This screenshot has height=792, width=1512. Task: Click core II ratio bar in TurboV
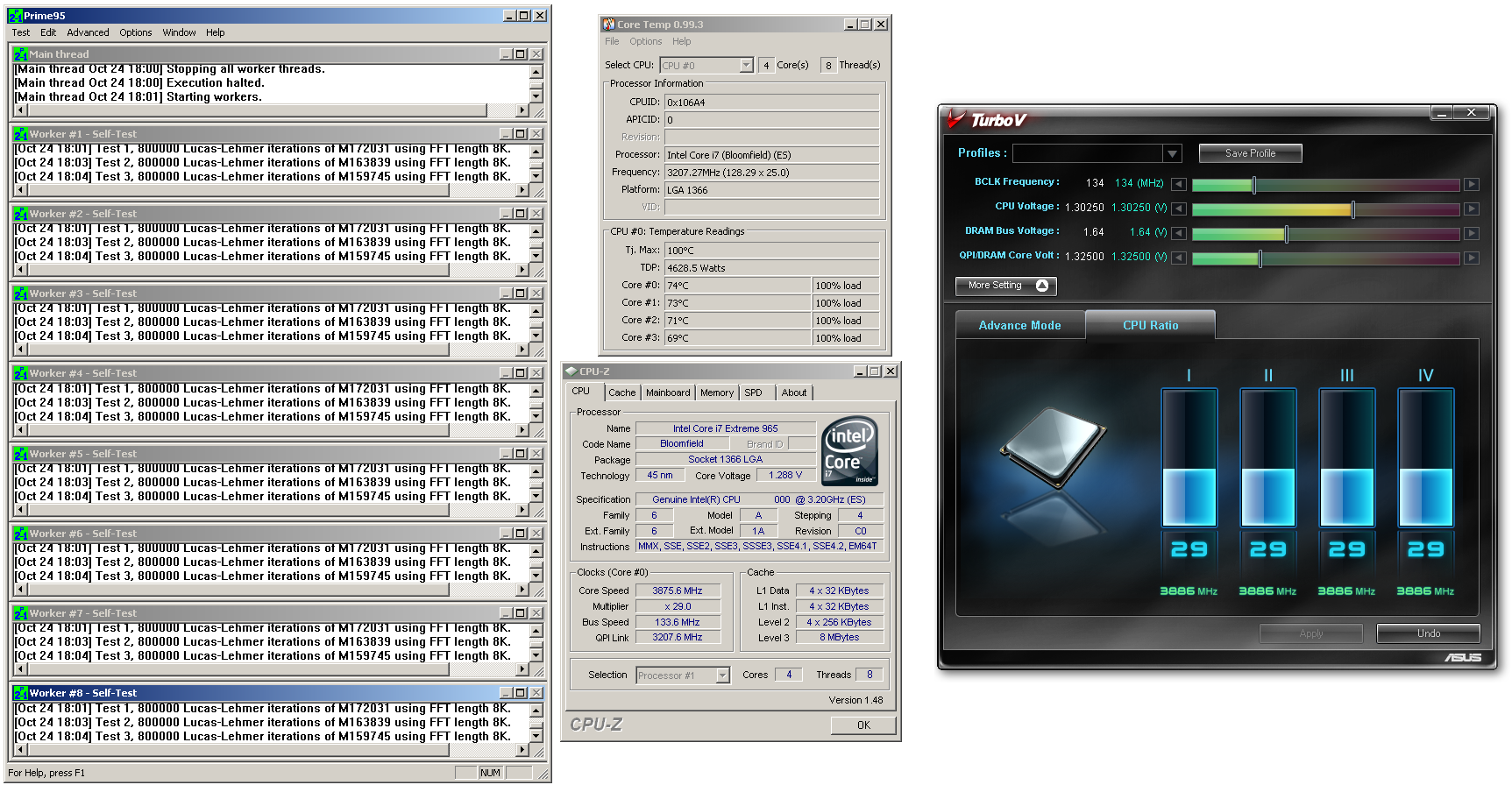[x=1268, y=457]
